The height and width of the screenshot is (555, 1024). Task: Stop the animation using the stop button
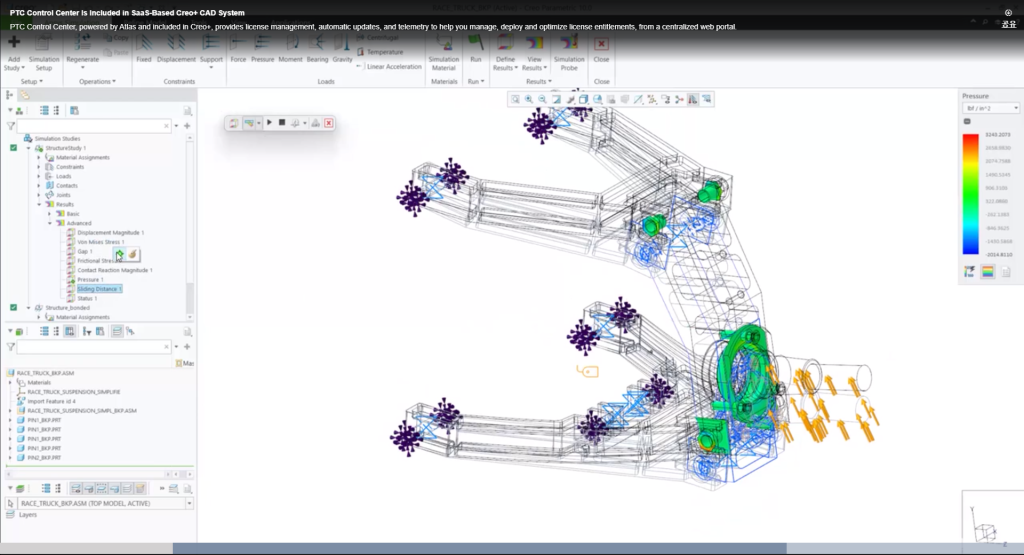(x=282, y=123)
